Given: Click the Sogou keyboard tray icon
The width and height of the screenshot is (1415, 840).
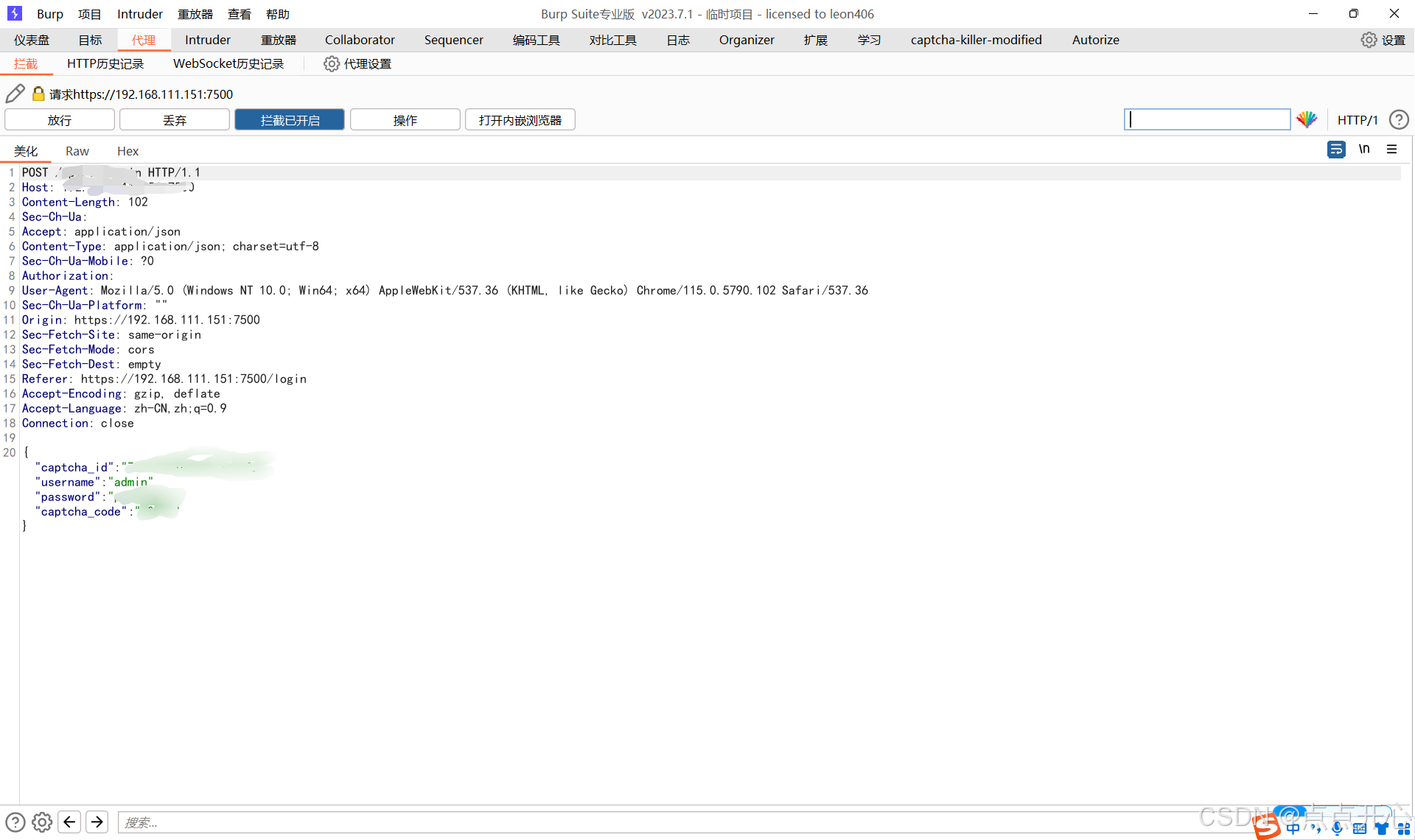Looking at the screenshot, I should coord(1360,829).
